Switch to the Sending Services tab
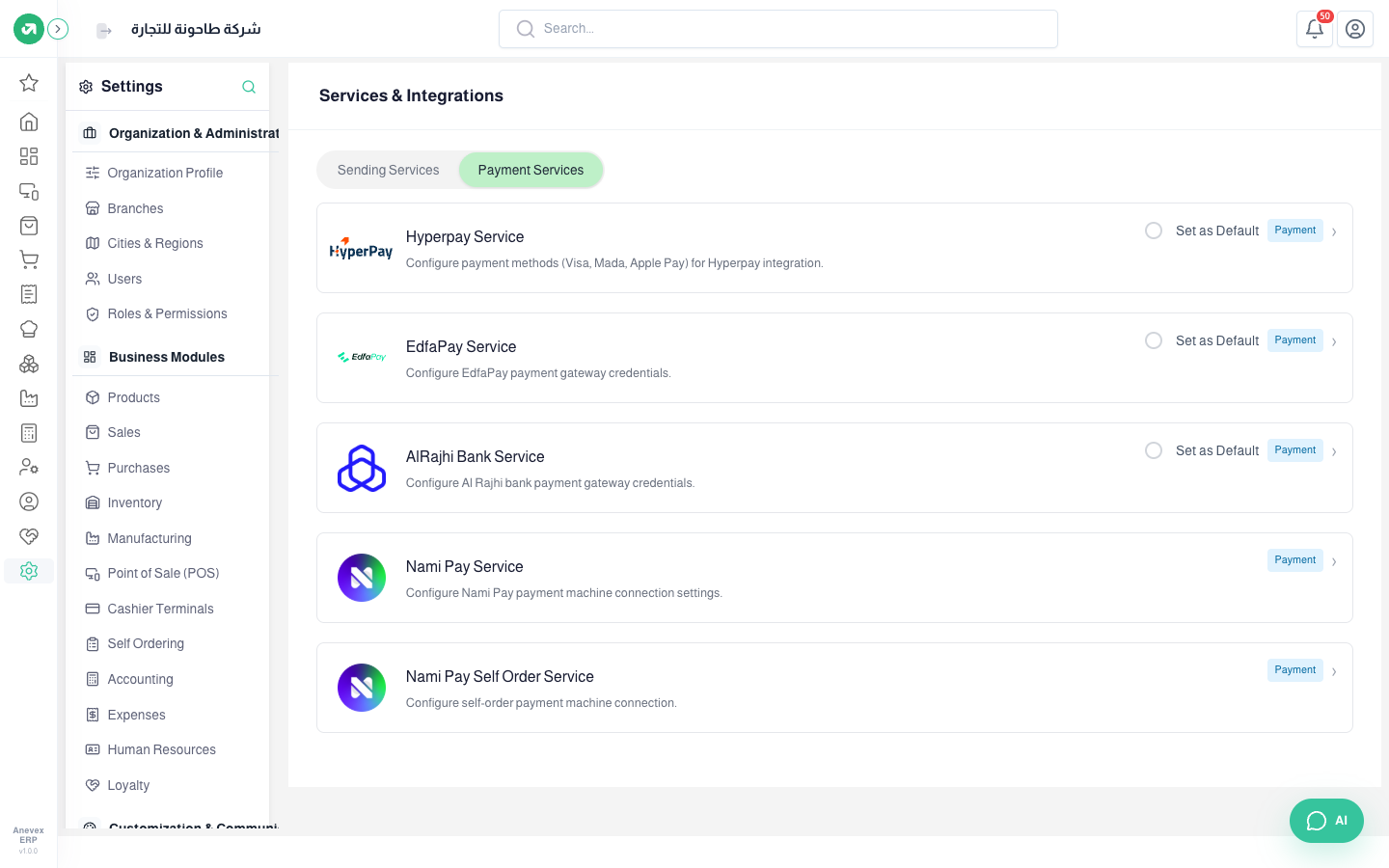Screen dimensions: 1389x868 click(x=388, y=170)
